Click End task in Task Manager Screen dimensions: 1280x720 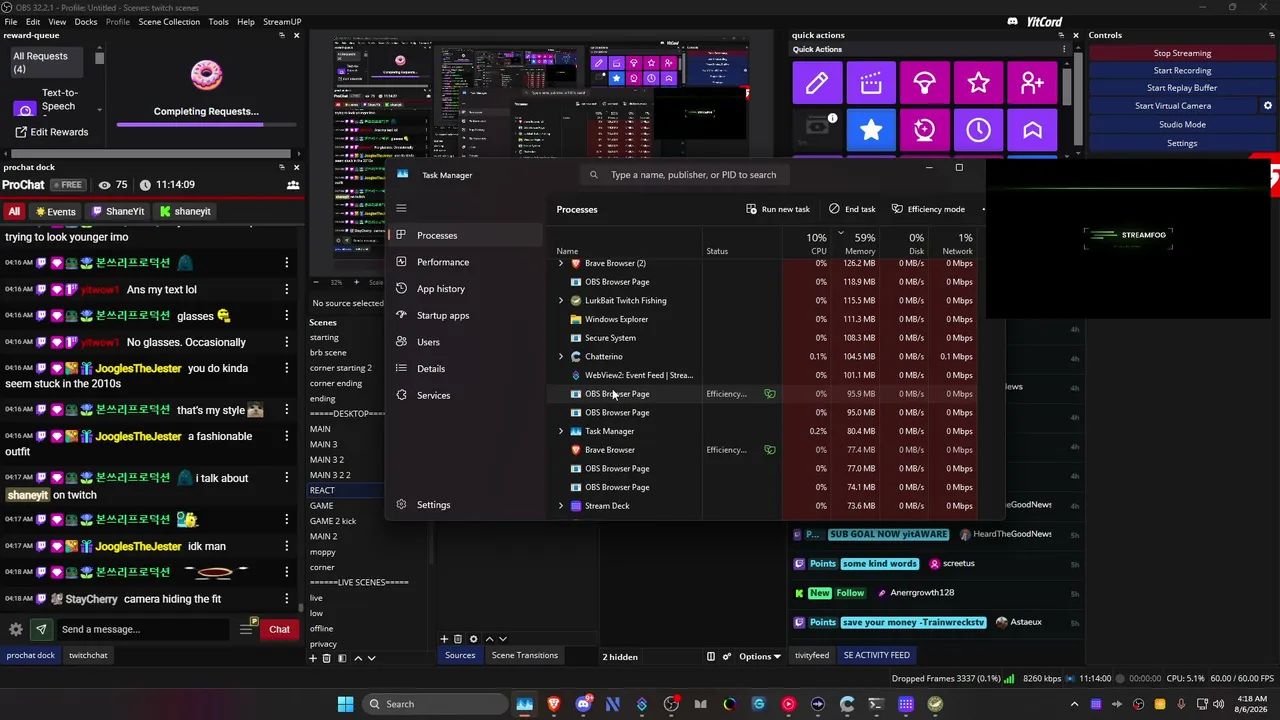tap(852, 209)
